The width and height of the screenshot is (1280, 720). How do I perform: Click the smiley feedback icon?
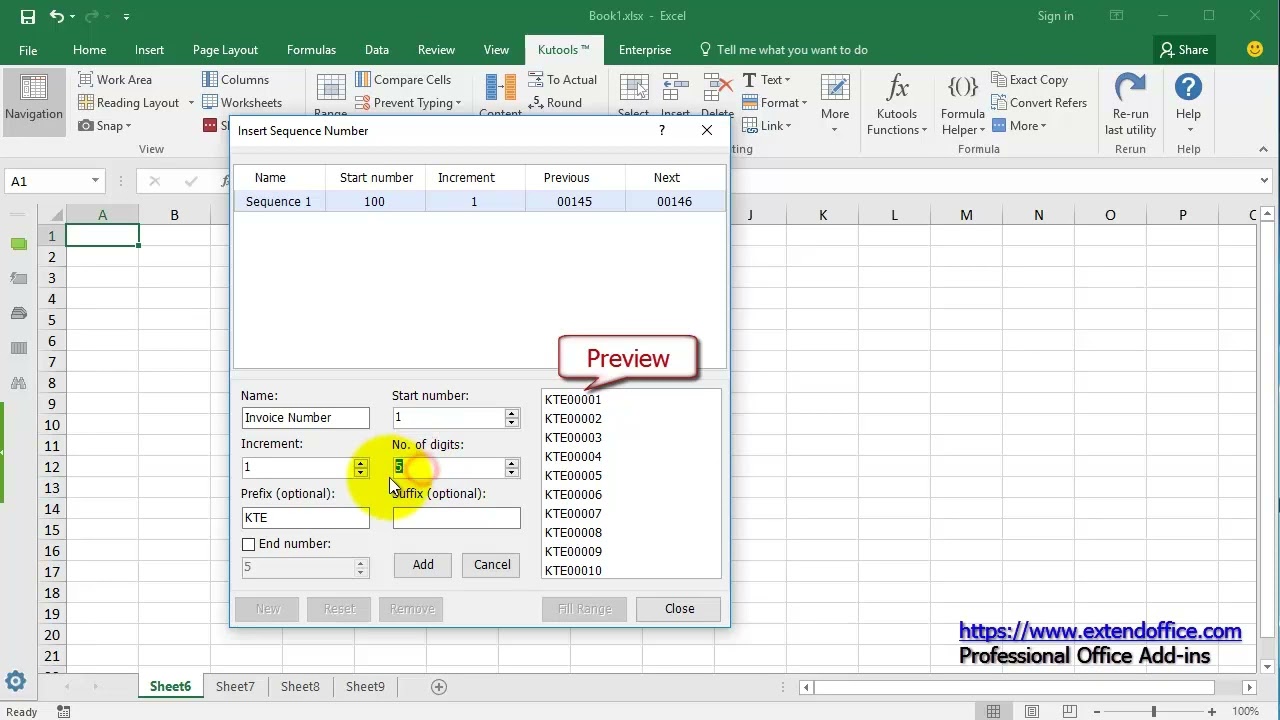coord(1255,49)
